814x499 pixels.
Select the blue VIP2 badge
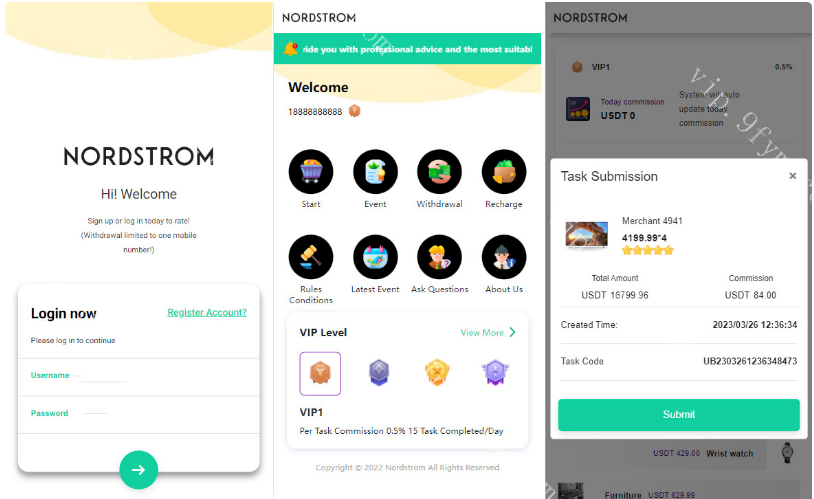[379, 373]
